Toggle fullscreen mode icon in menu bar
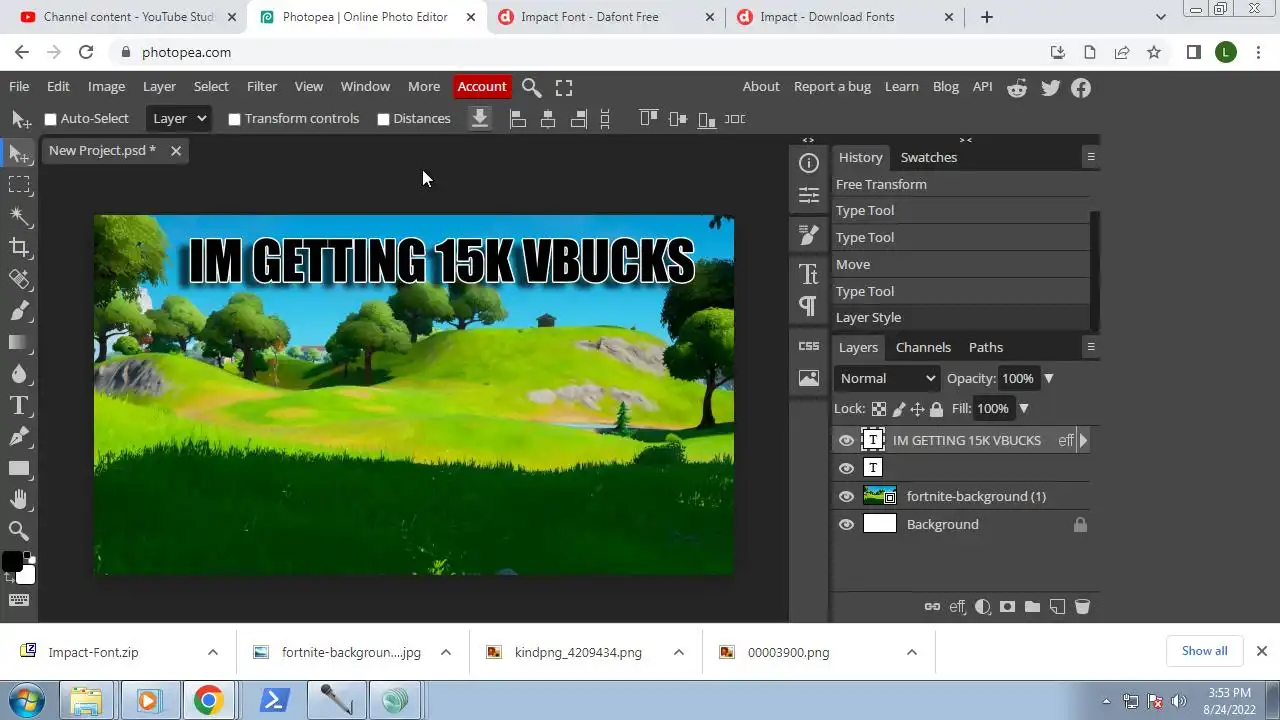This screenshot has height=720, width=1280. [x=564, y=88]
